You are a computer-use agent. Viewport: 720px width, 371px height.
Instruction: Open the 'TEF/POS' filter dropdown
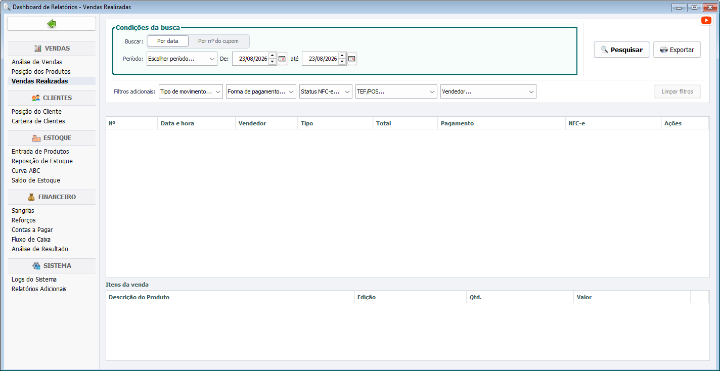pyautogui.click(x=396, y=91)
